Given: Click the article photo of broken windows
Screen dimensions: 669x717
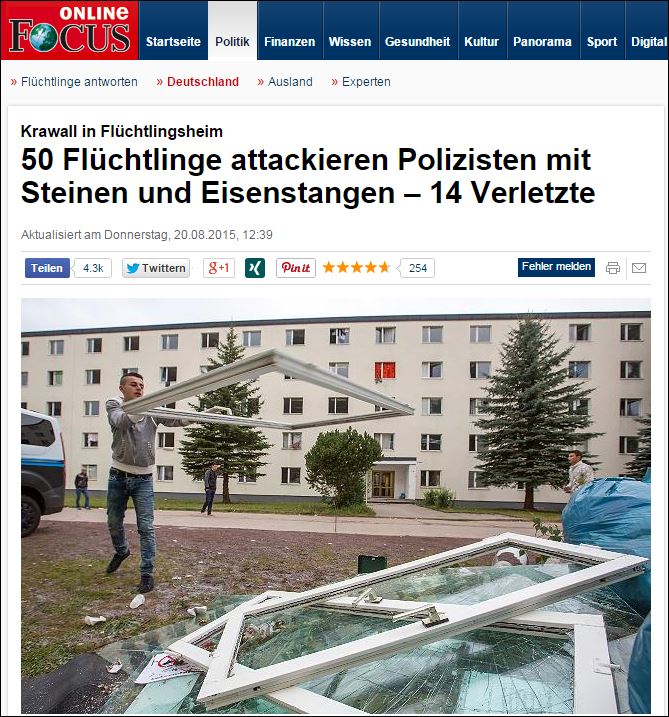Looking at the screenshot, I should tap(336, 506).
